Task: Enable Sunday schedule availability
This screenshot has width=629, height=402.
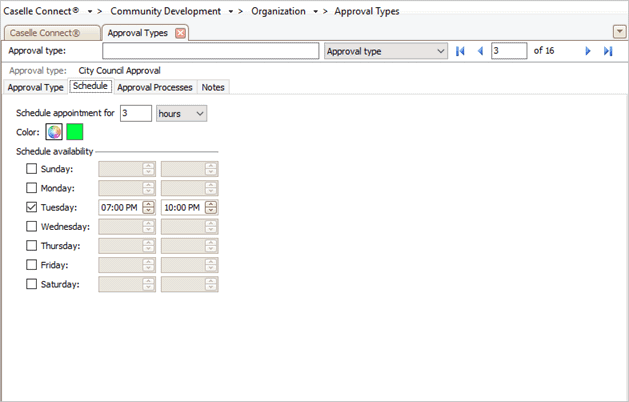Action: tap(31, 169)
